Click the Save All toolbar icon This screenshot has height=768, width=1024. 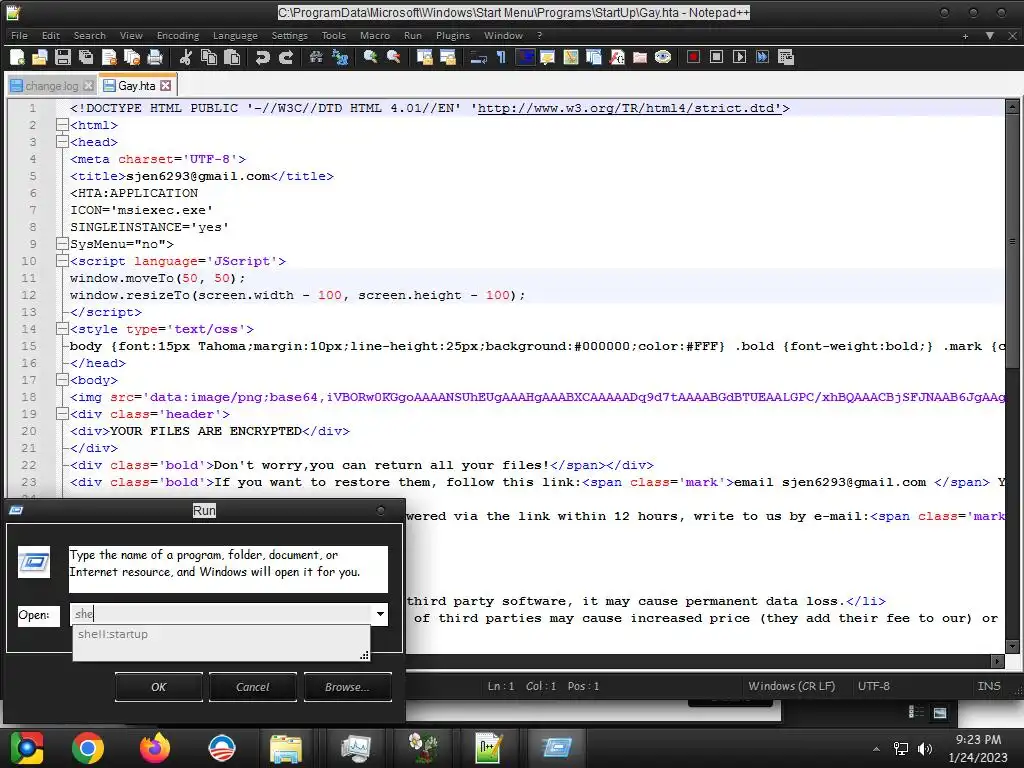click(86, 57)
